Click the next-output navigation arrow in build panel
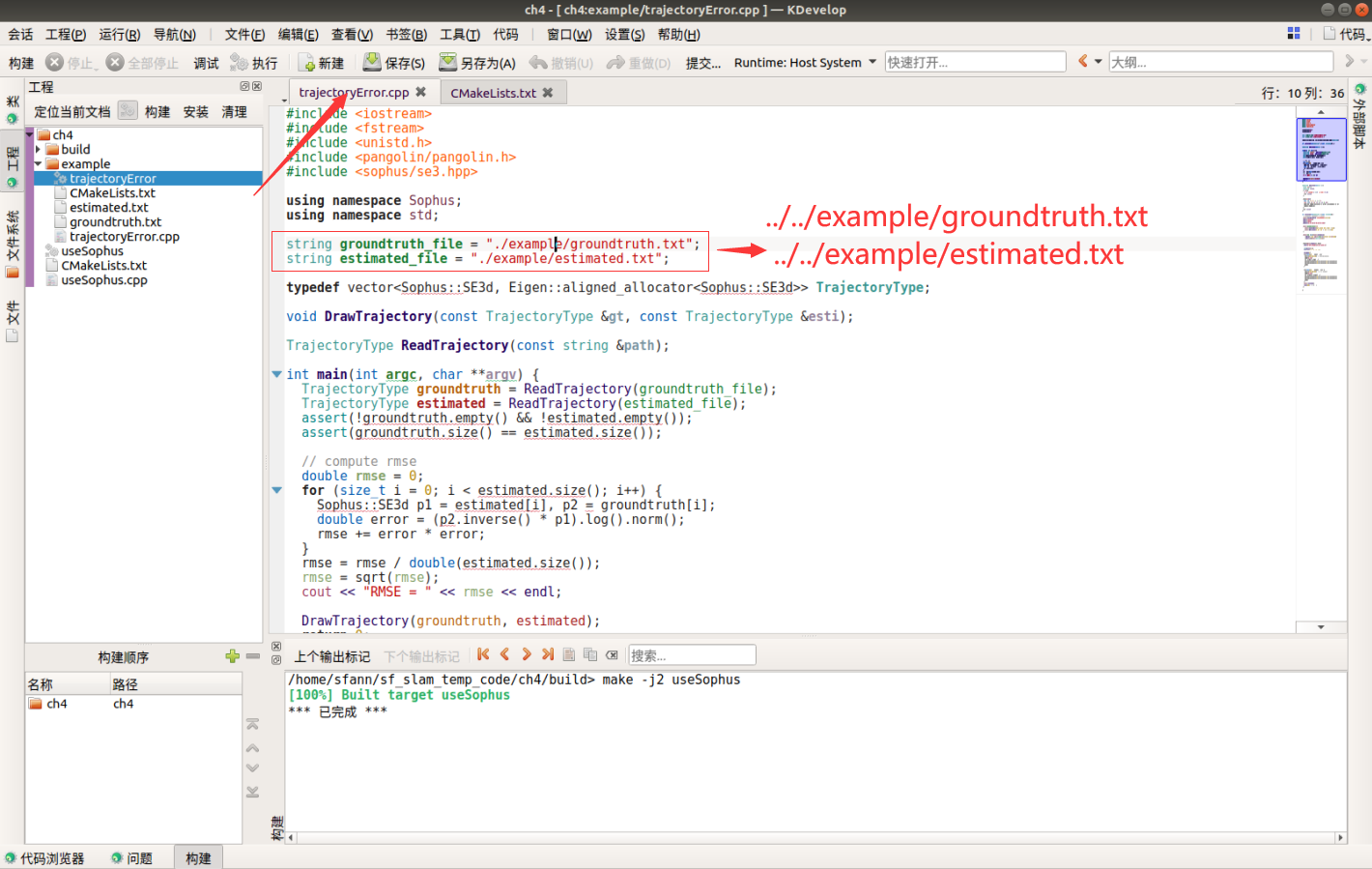This screenshot has width=1372, height=869. pos(526,654)
